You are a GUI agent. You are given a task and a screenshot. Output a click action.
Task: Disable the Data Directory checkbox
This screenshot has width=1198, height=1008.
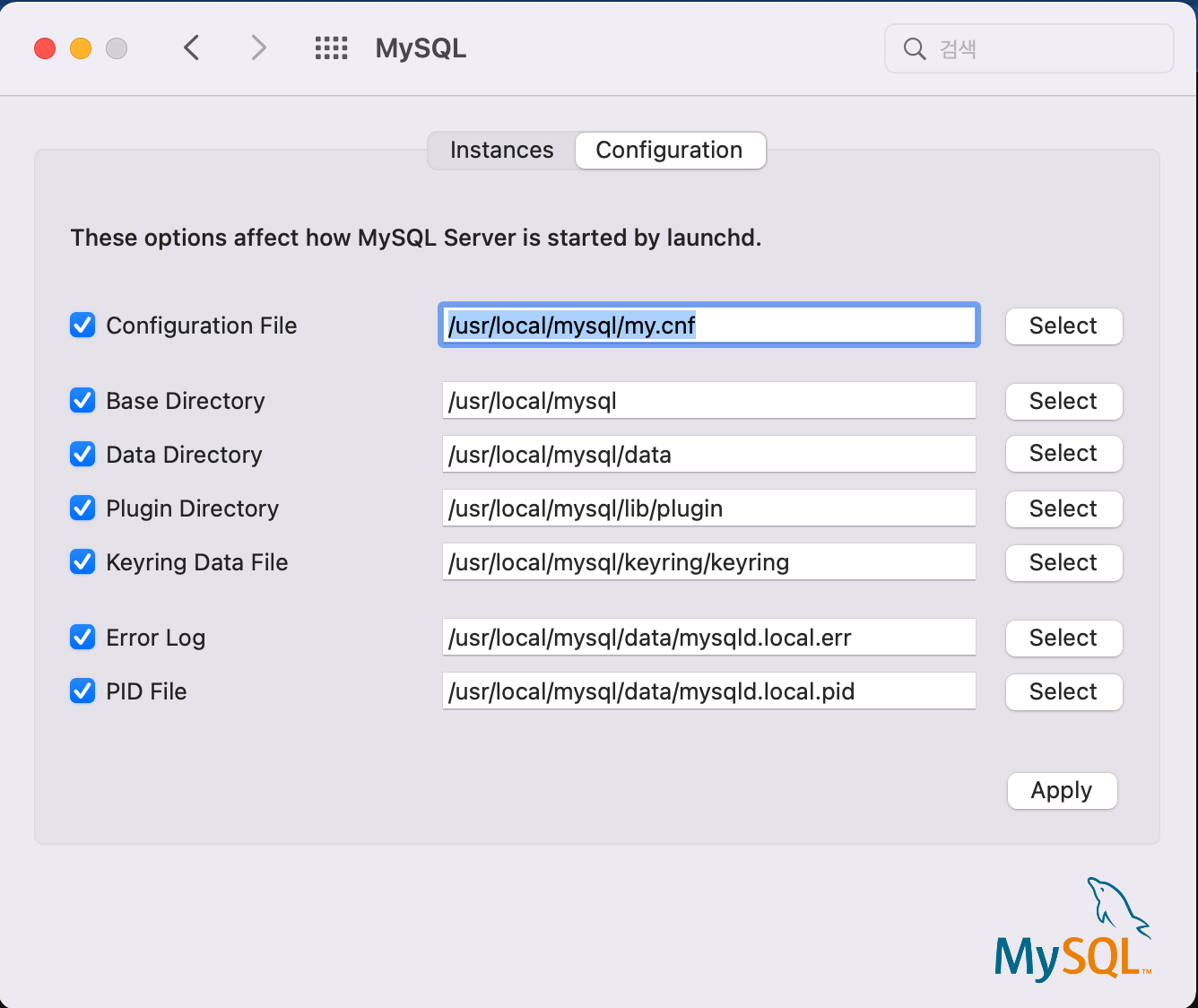(x=82, y=454)
